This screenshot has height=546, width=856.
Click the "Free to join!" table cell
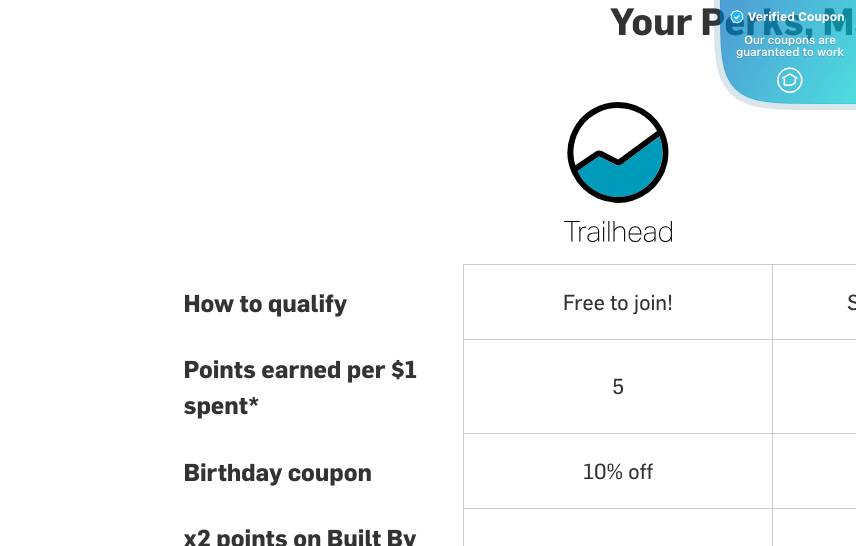[x=618, y=303]
